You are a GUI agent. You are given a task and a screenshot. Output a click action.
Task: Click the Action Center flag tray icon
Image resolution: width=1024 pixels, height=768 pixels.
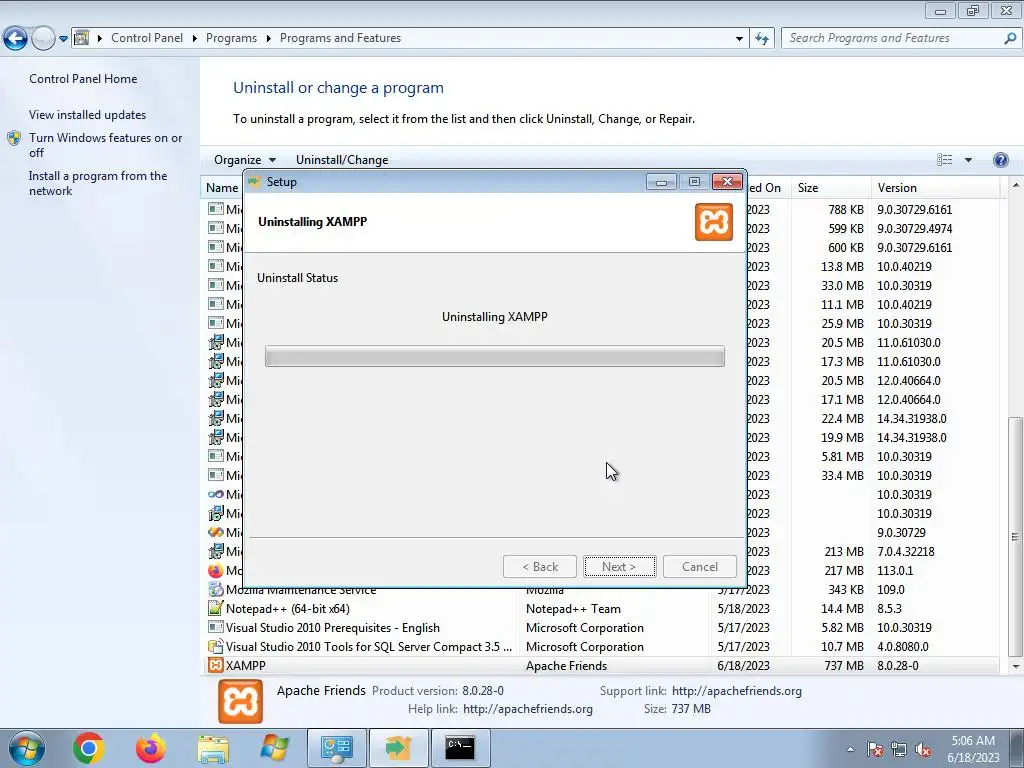click(875, 749)
